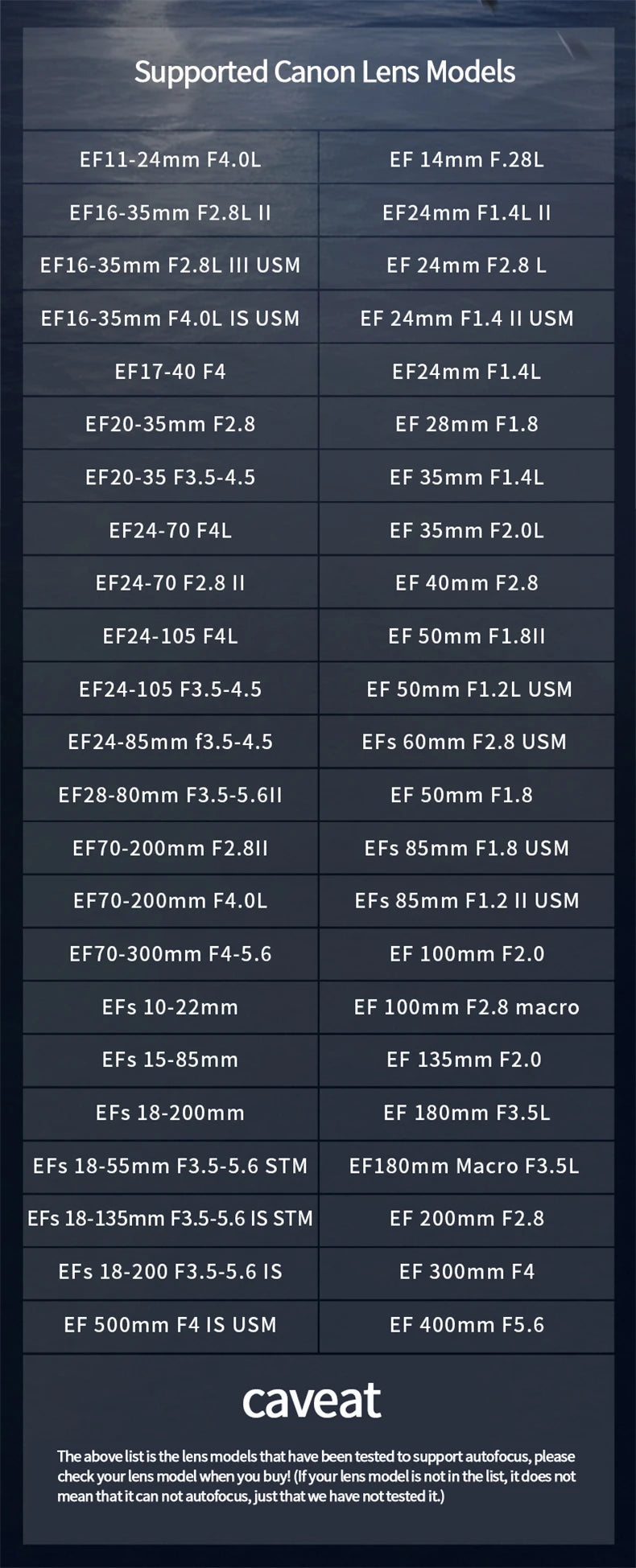
Task: Click the EF24-70 F4L cell
Action: click(x=171, y=530)
